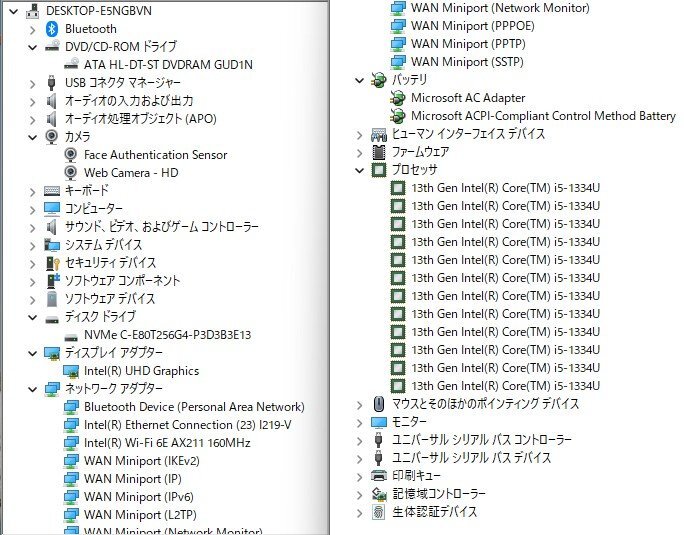Select WAN Miniport (L2TP) entry
The image size is (684, 535).
(x=140, y=514)
